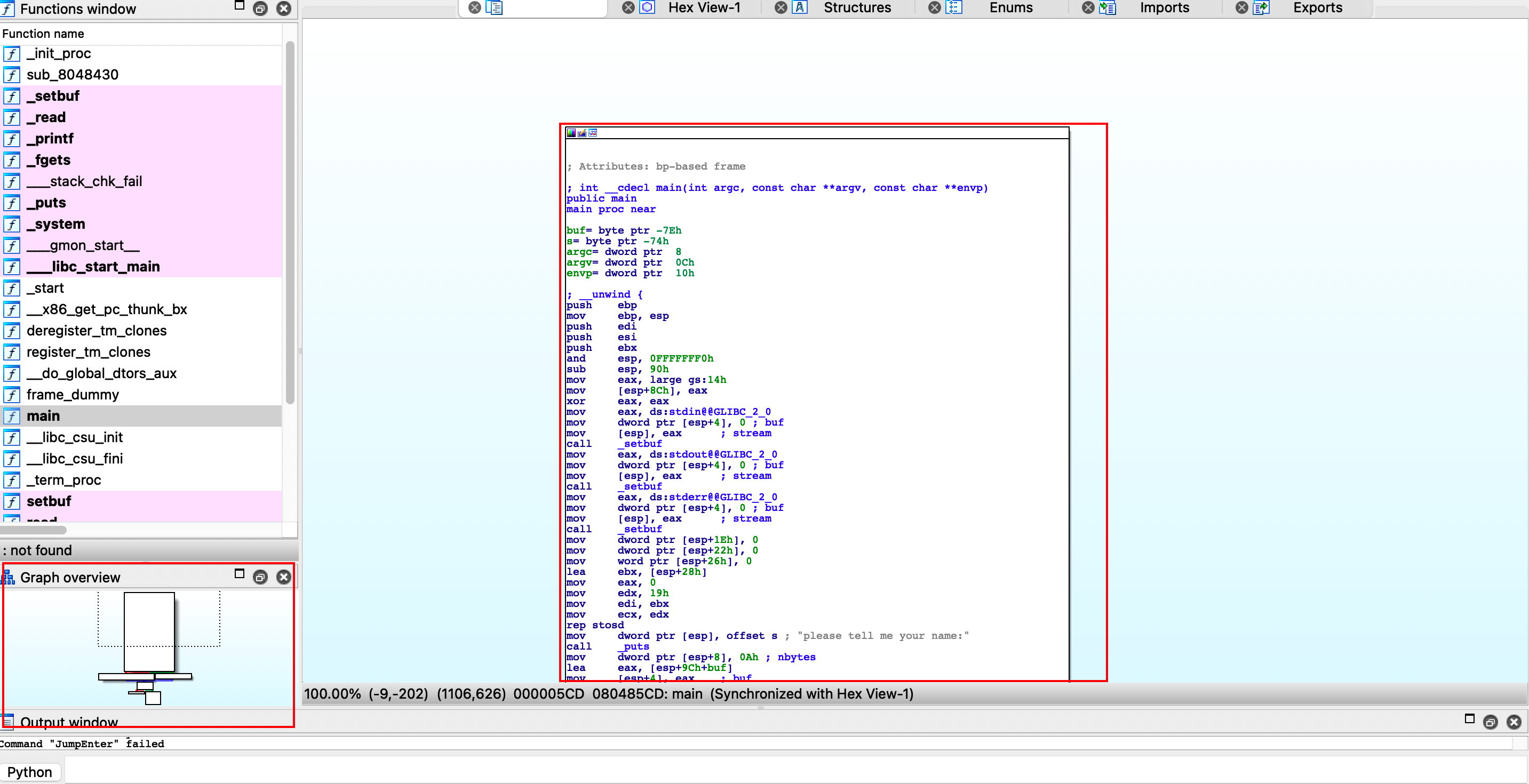Select the _system function entry
This screenshot has height=784, width=1529.
tap(56, 224)
